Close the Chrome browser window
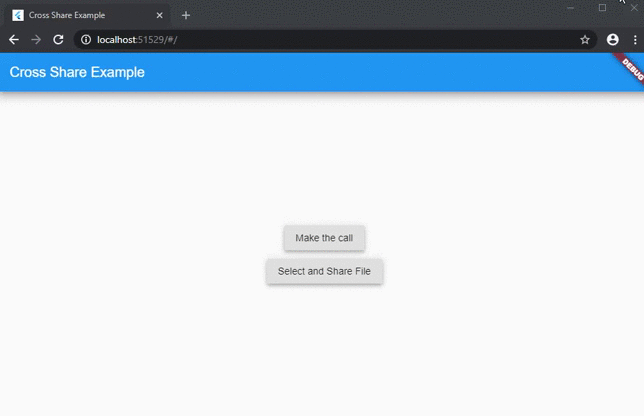The width and height of the screenshot is (644, 416). 633,7
